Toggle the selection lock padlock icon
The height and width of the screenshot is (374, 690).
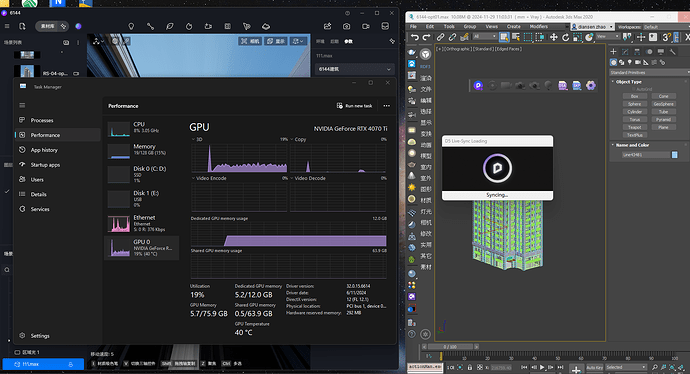470,367
